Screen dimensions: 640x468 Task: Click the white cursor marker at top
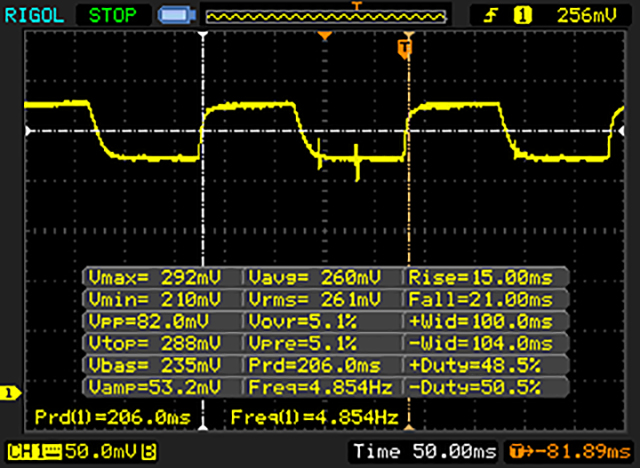pyautogui.click(x=203, y=35)
